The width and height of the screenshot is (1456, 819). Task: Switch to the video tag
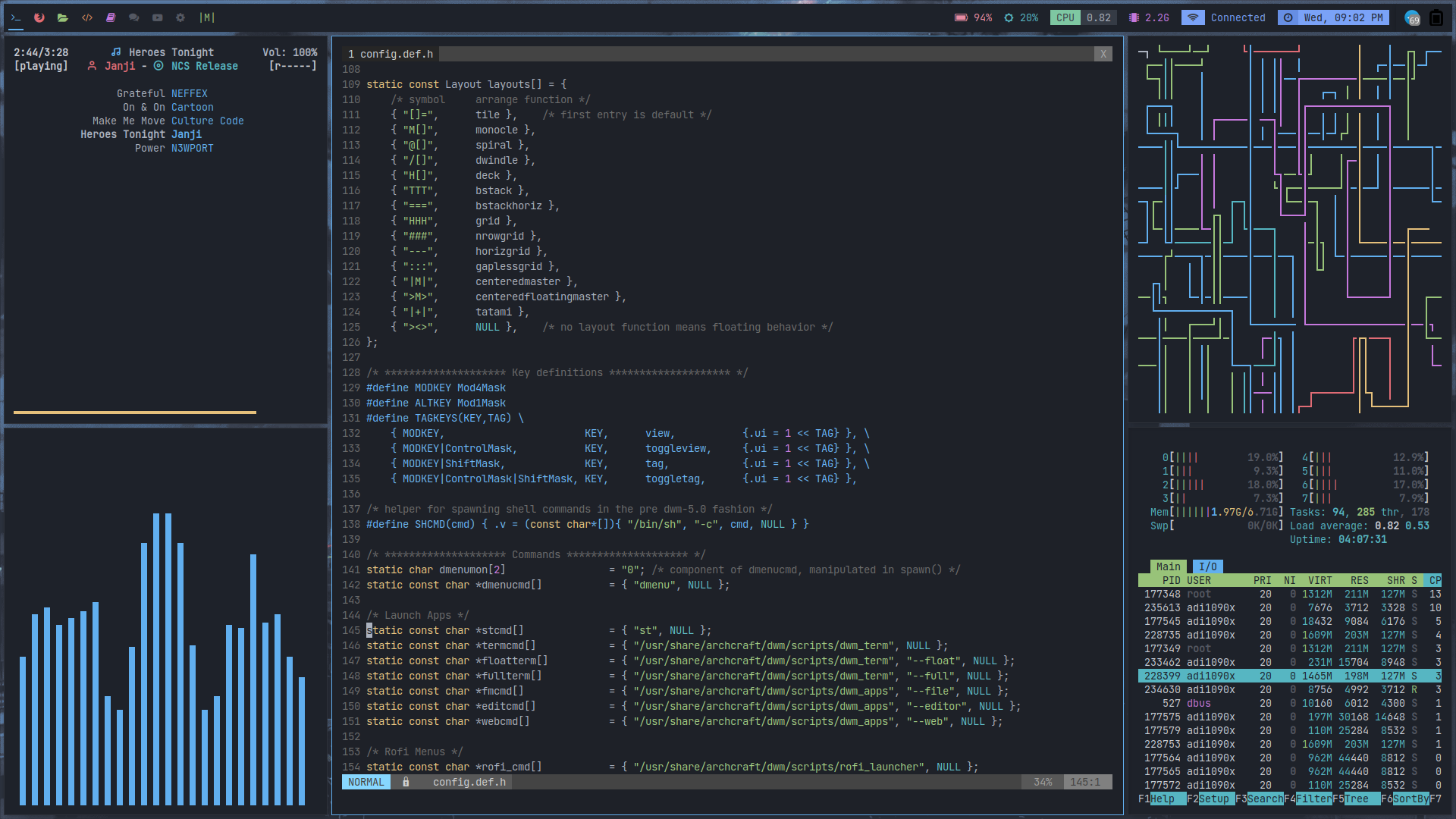[x=158, y=17]
